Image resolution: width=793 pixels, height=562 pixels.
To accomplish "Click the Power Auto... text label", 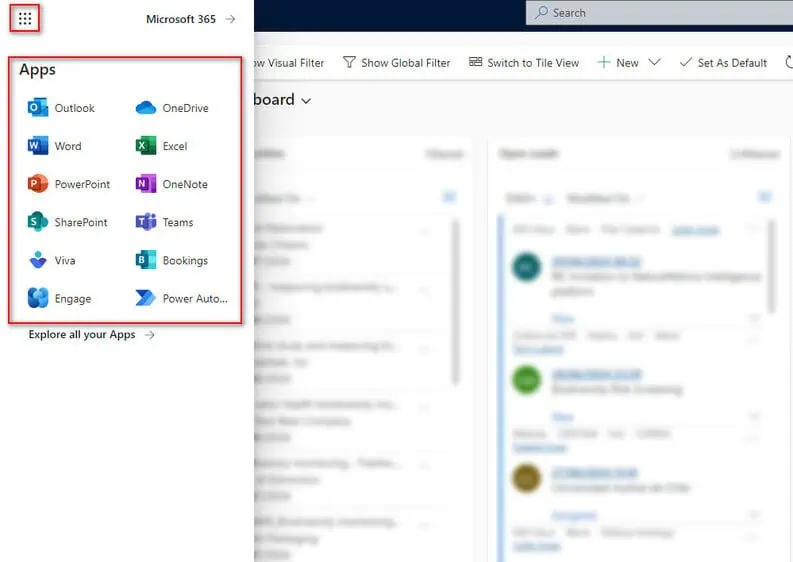I will click(x=195, y=298).
